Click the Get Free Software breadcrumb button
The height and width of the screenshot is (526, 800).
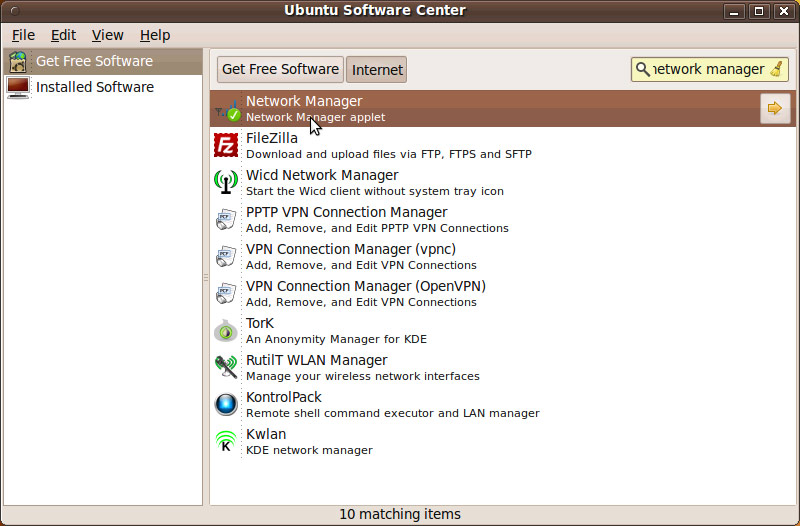point(280,69)
